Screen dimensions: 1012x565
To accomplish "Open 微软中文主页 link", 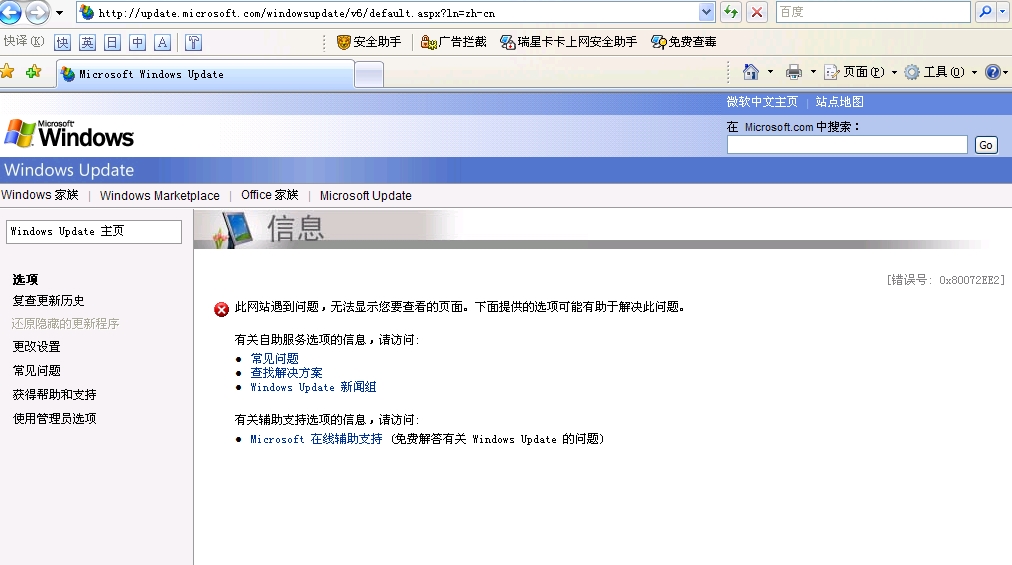I will point(762,102).
